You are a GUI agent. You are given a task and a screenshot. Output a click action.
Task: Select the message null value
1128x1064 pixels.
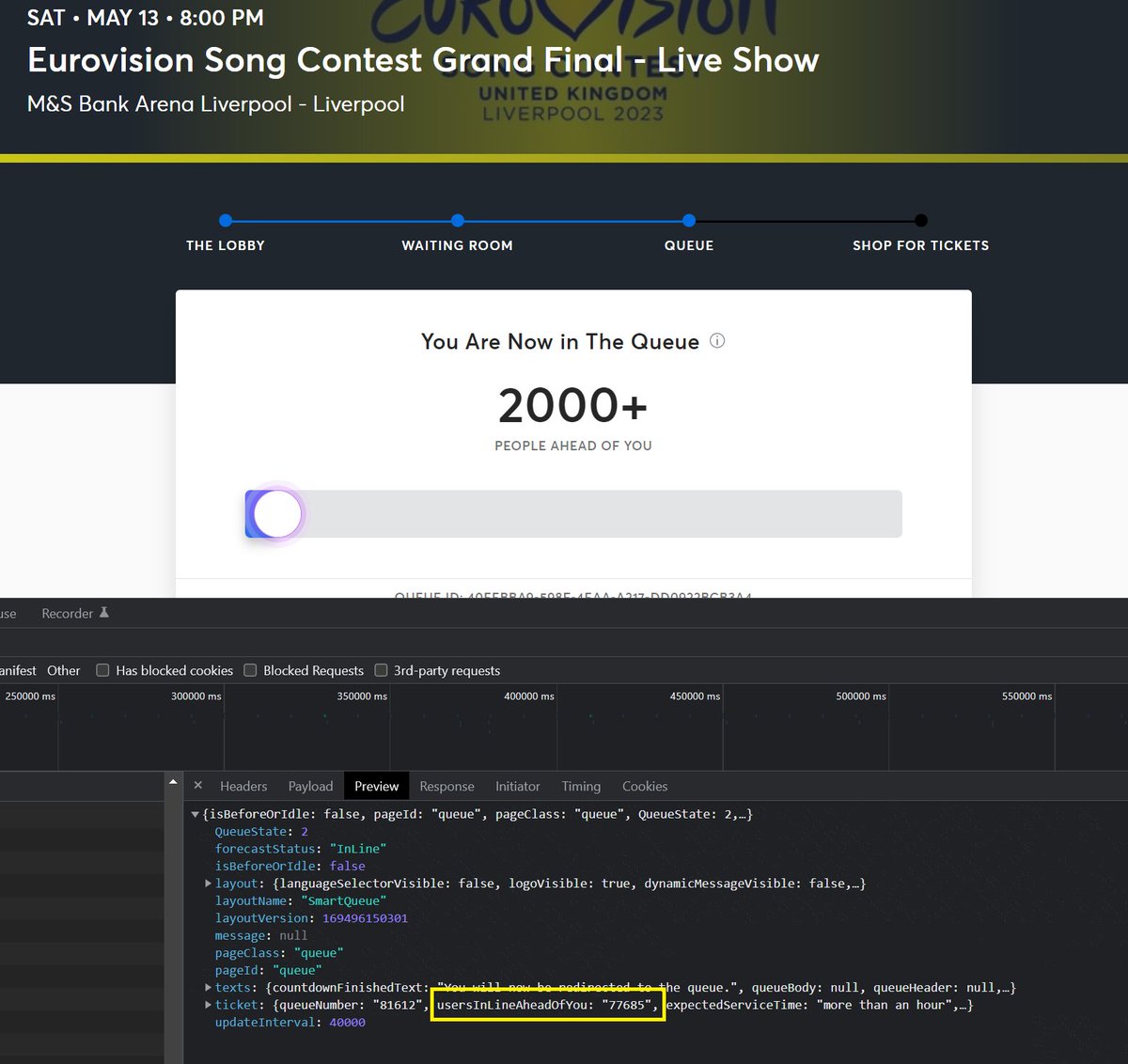point(293,935)
